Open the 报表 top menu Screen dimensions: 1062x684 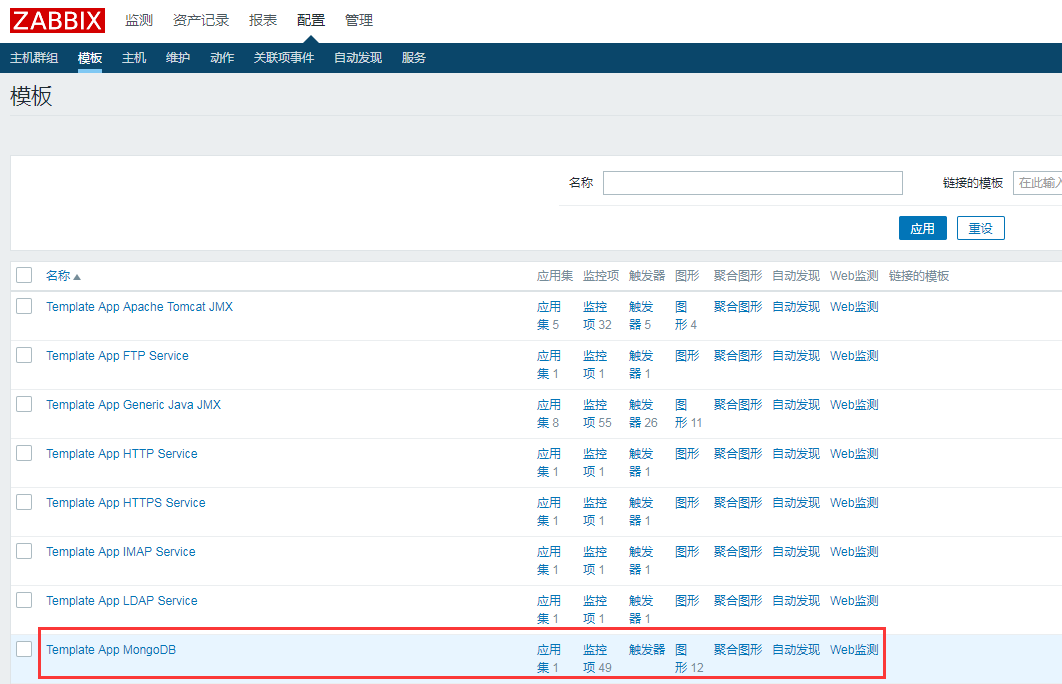[263, 20]
